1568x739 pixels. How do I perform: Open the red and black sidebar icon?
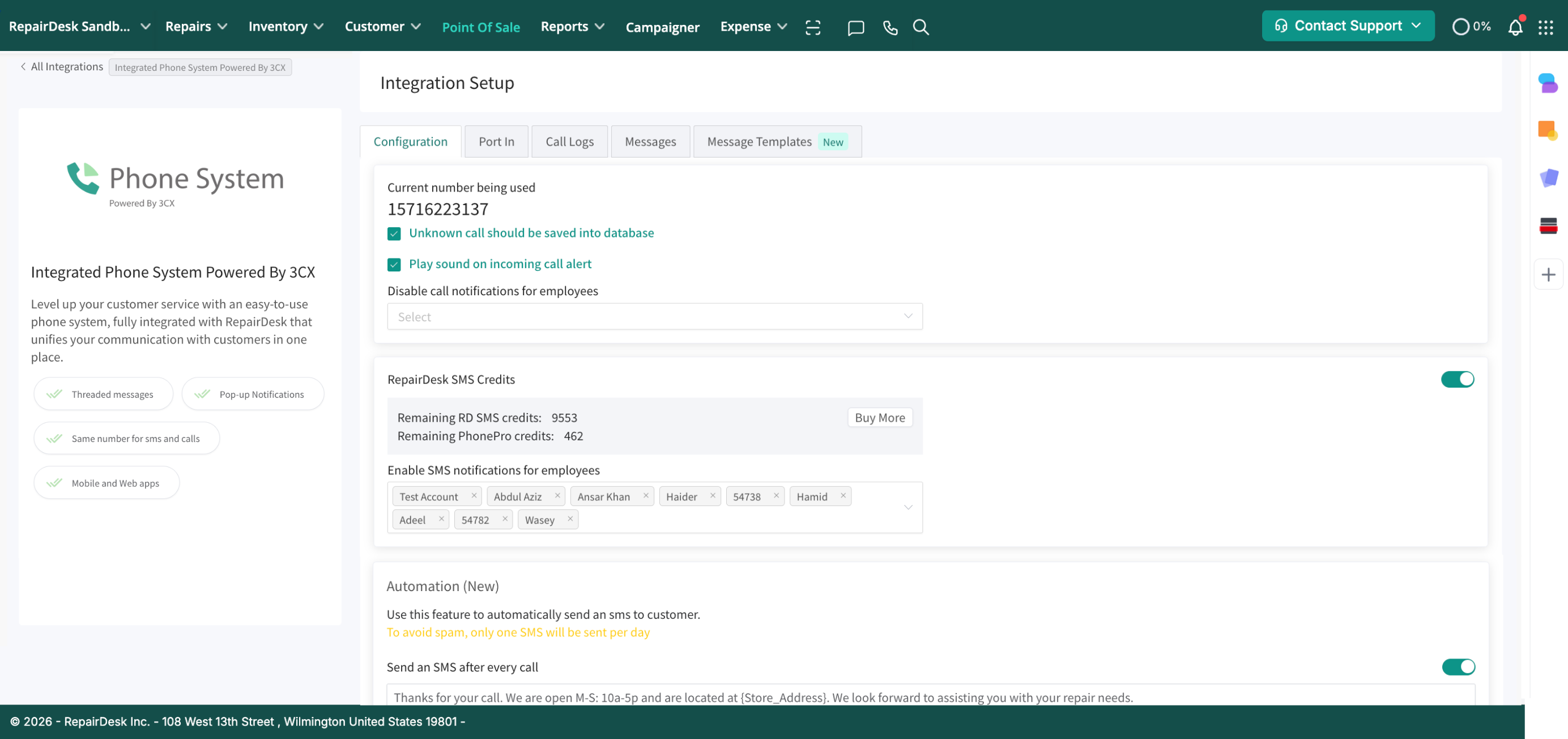coord(1549,226)
